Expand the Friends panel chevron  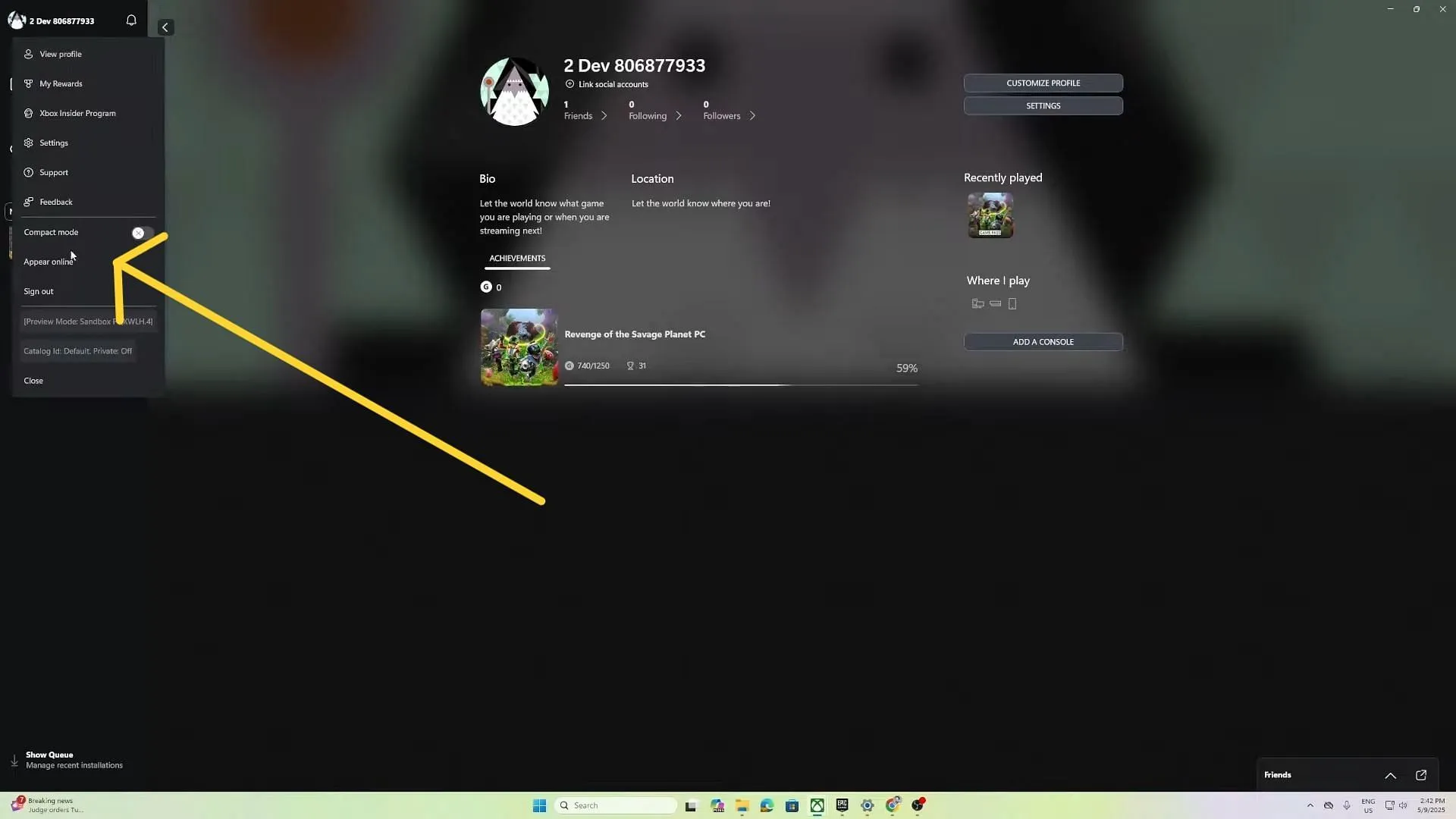1391,776
